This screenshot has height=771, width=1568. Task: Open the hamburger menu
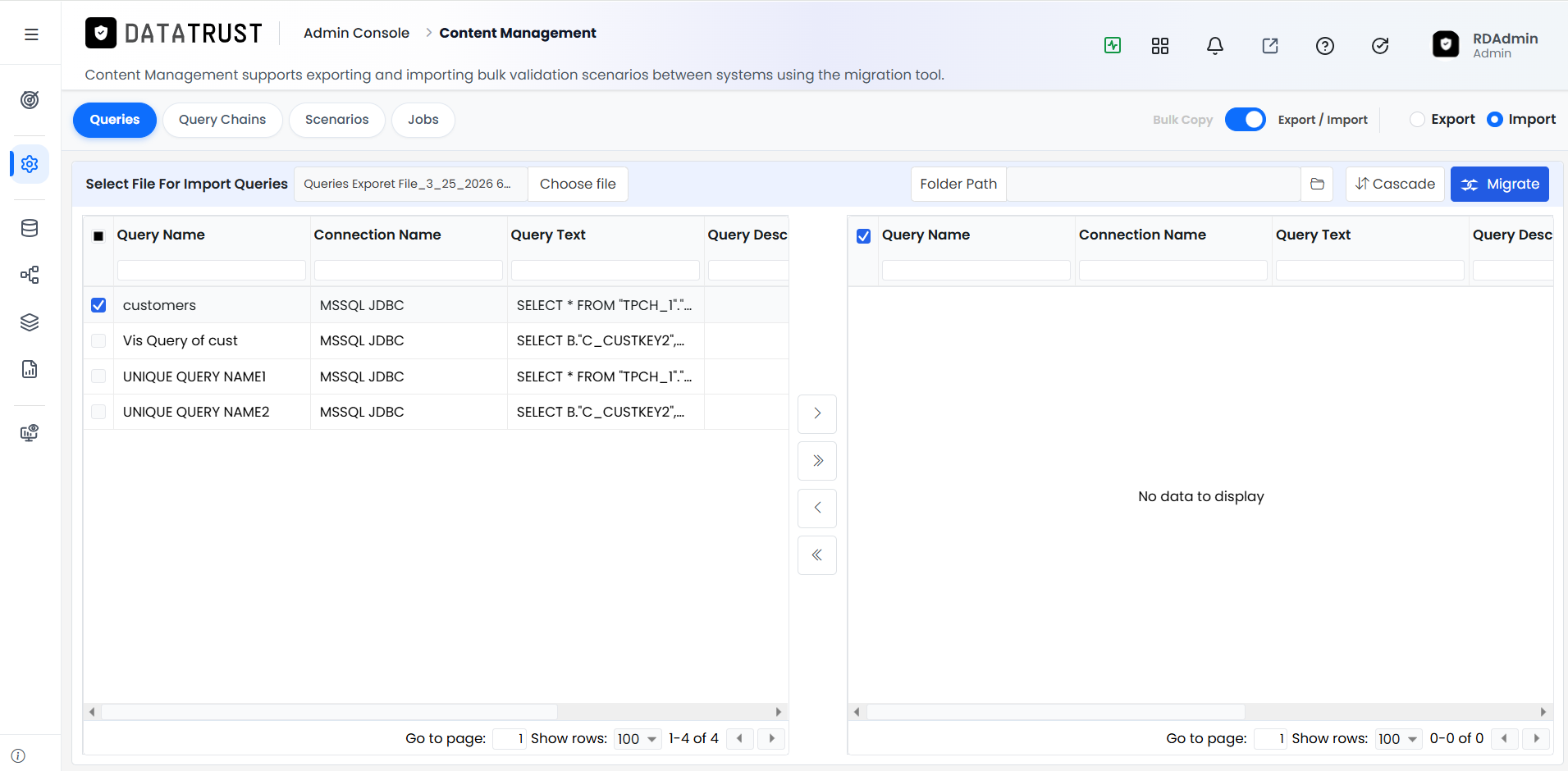click(x=31, y=34)
